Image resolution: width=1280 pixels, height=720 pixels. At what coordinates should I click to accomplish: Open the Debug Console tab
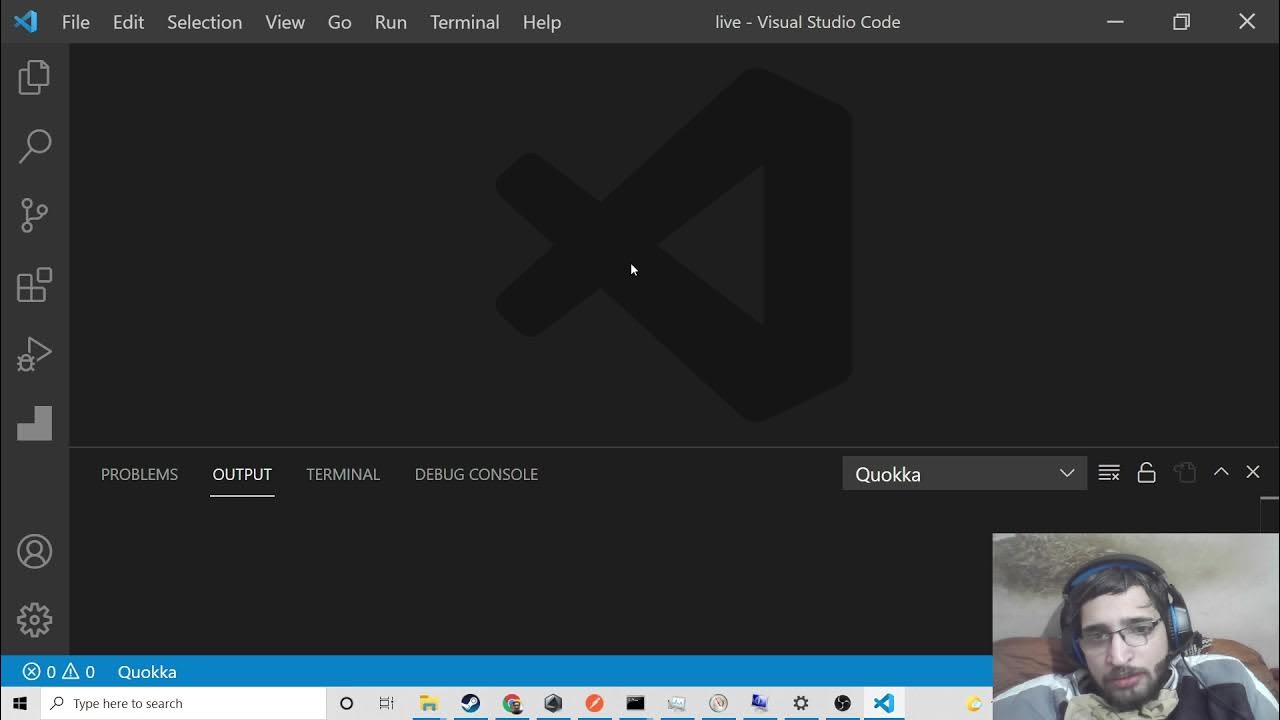point(476,474)
